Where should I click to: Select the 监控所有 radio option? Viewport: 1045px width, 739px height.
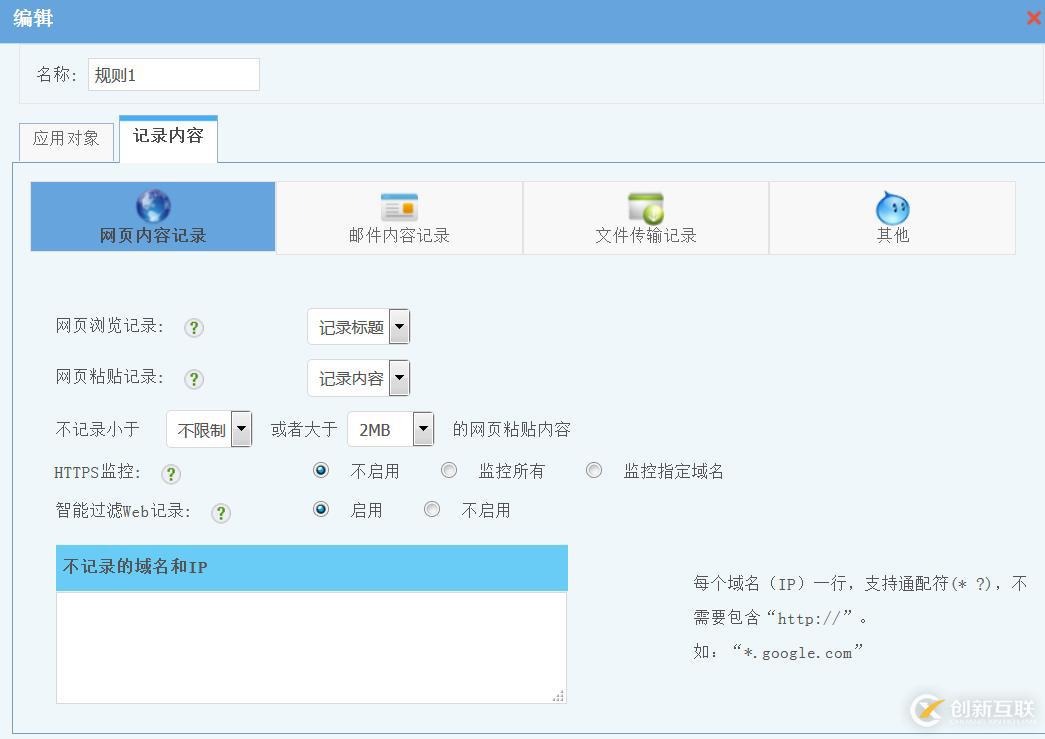point(449,470)
